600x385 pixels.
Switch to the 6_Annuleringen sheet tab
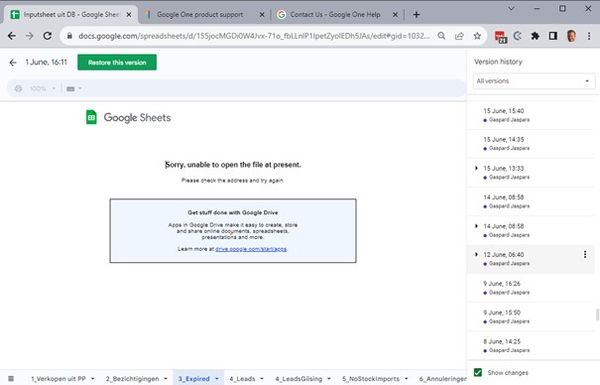[x=443, y=378]
